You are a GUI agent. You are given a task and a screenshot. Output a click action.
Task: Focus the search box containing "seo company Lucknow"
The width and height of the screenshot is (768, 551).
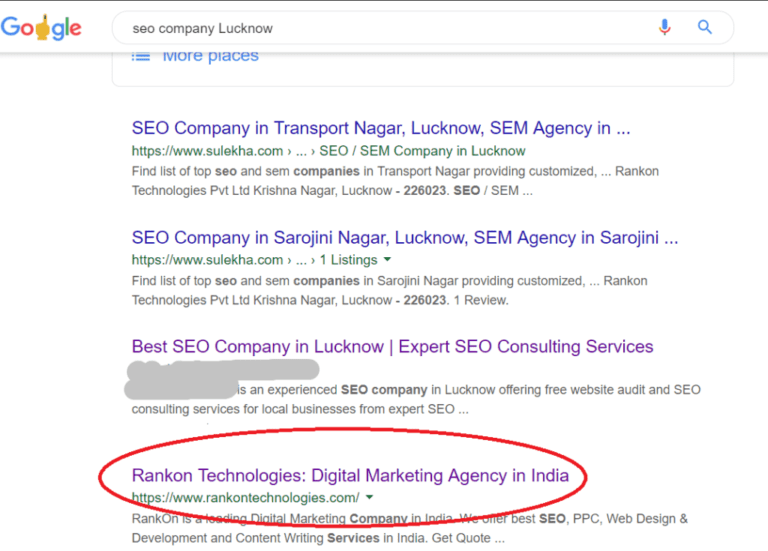380,28
